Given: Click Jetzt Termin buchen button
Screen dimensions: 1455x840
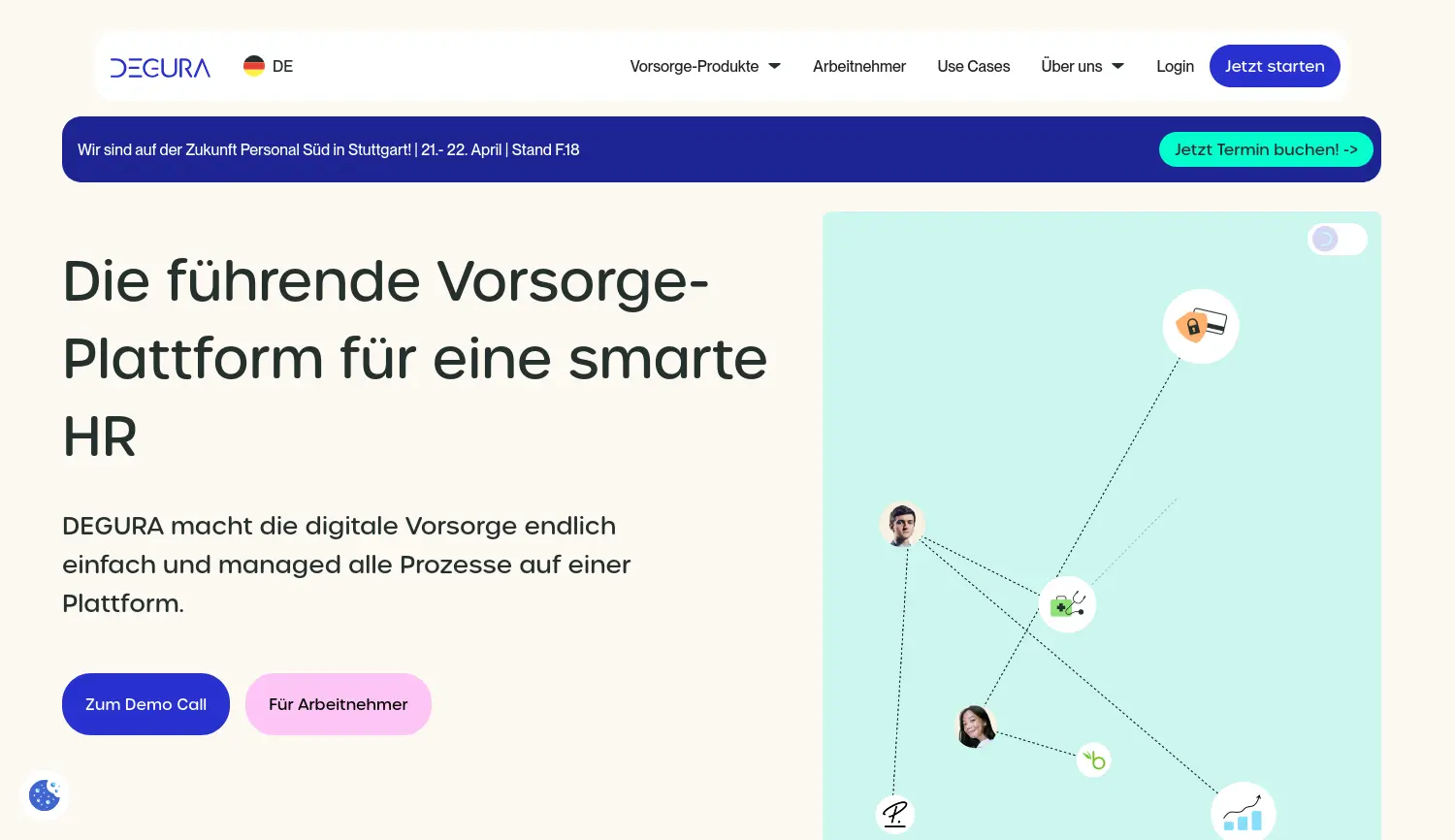Looking at the screenshot, I should 1266,149.
